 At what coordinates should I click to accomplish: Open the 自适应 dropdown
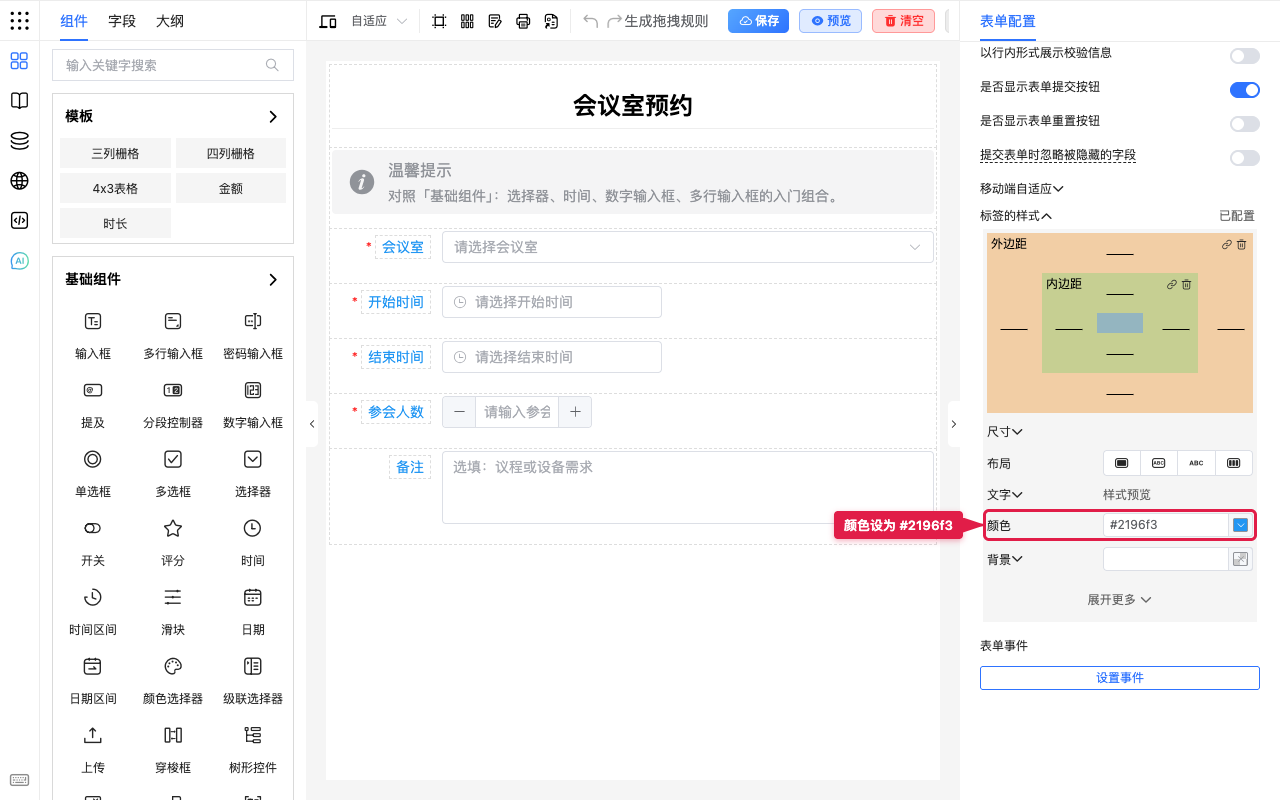click(379, 21)
